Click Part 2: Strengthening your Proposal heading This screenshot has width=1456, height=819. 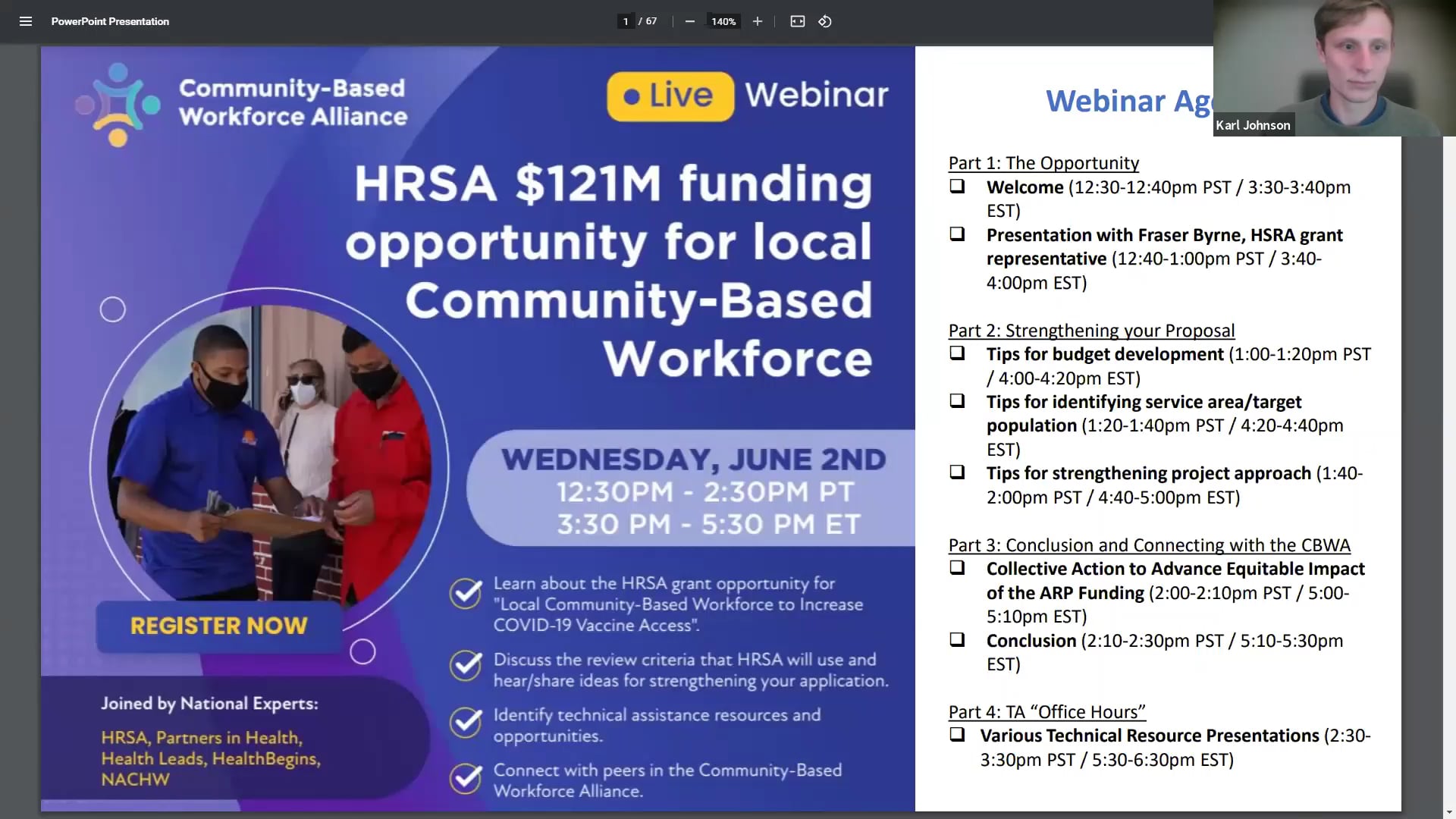click(1090, 331)
